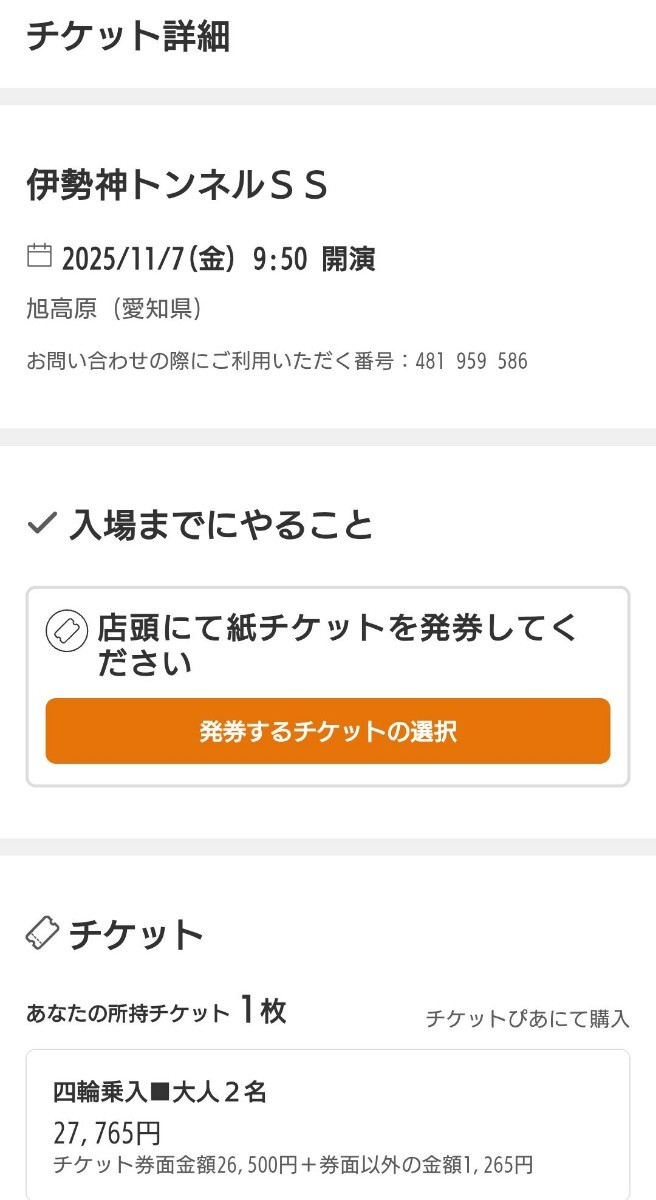Click the チケットぴあにて購入 text

[x=527, y=1018]
